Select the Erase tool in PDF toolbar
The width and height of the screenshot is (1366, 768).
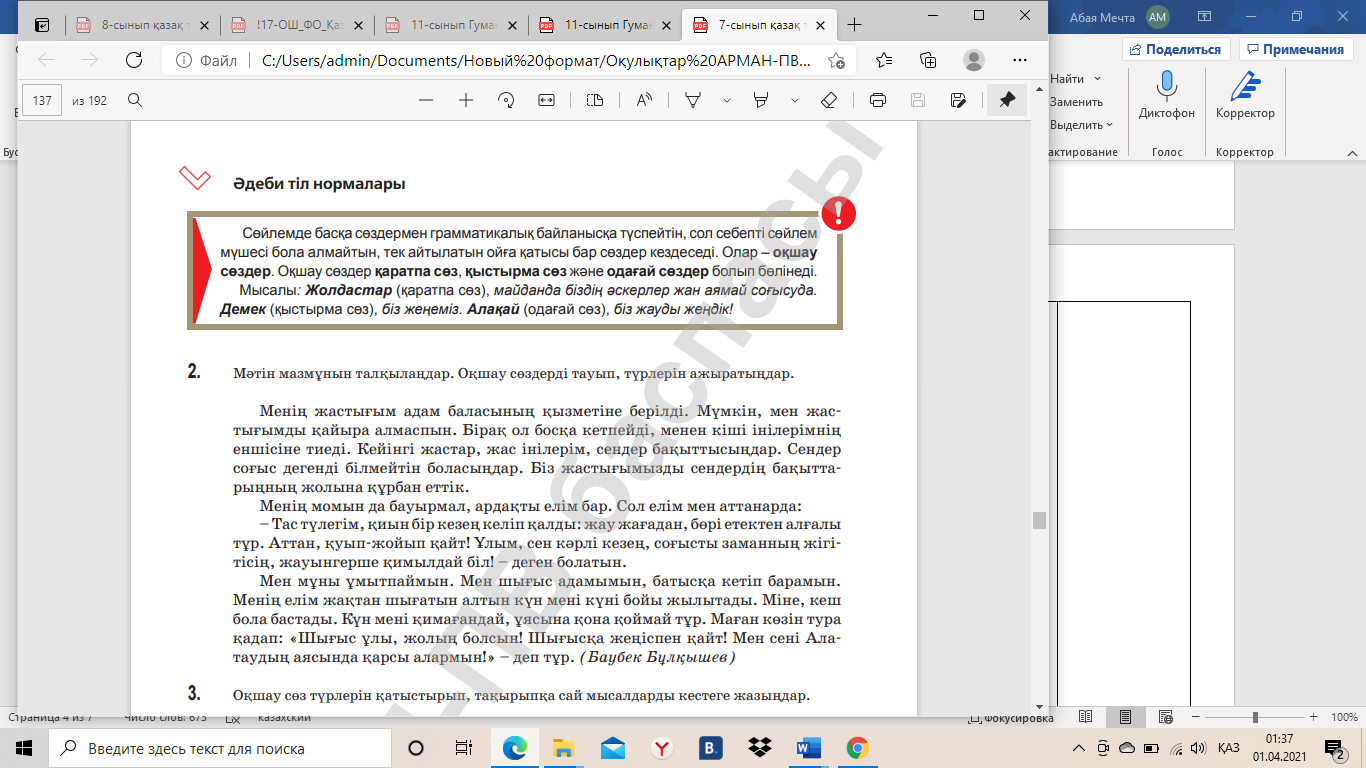click(828, 100)
